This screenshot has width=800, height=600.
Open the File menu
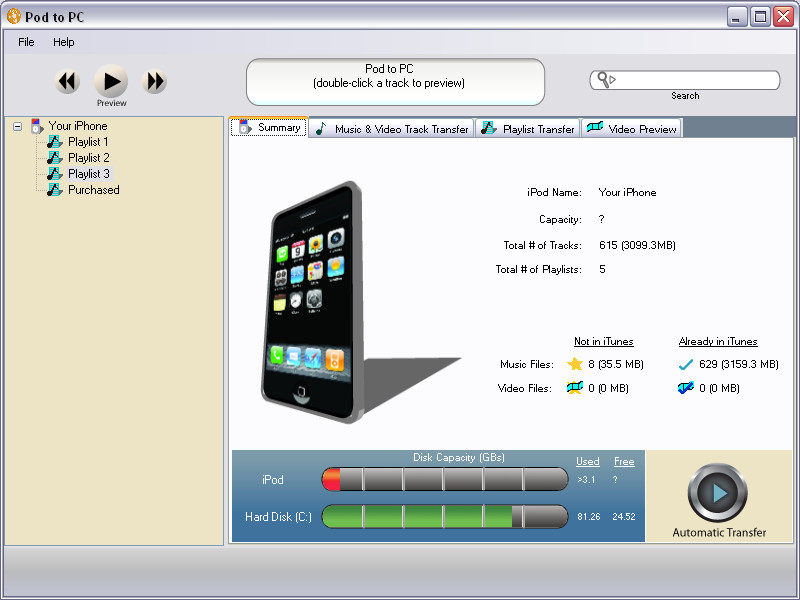coord(26,42)
